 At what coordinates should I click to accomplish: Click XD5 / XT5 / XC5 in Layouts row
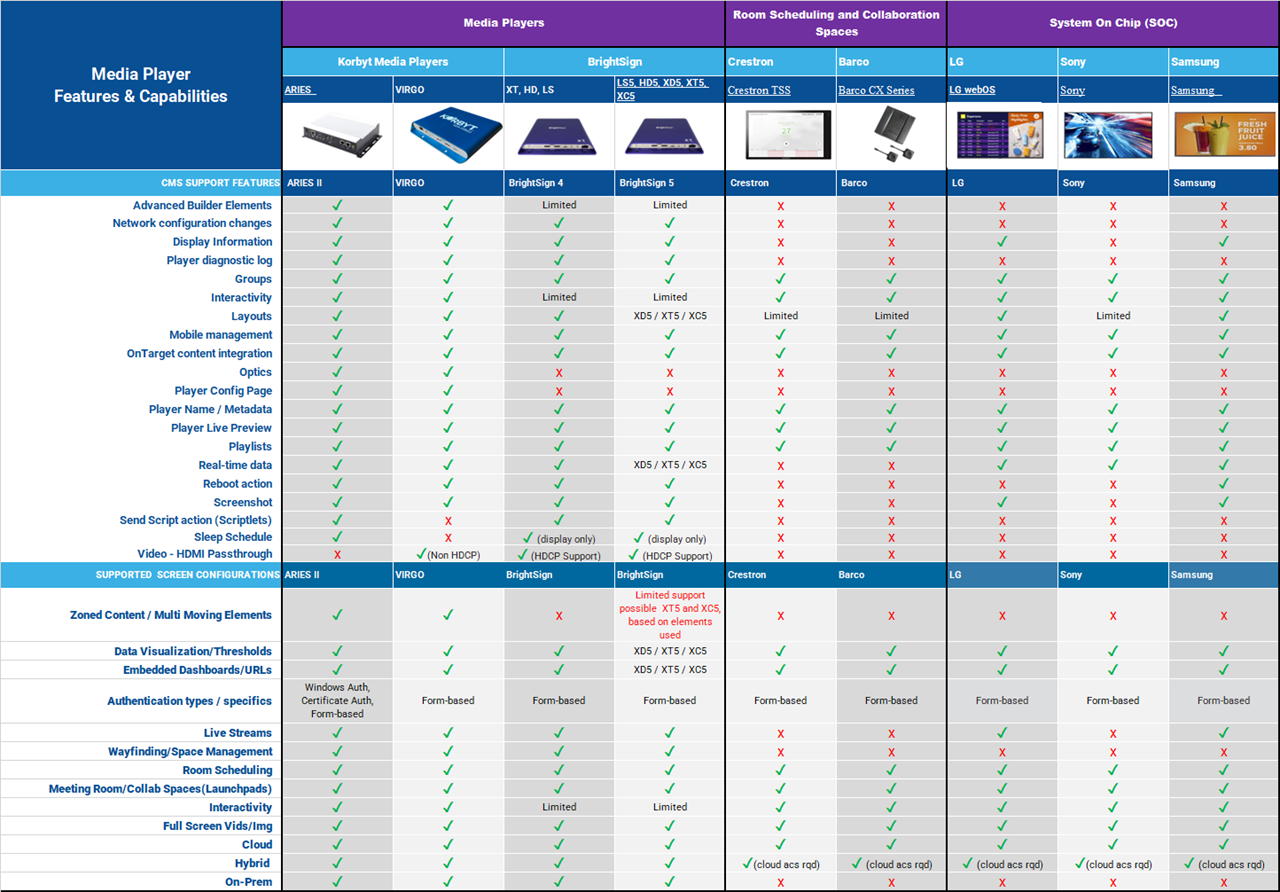[x=670, y=316]
